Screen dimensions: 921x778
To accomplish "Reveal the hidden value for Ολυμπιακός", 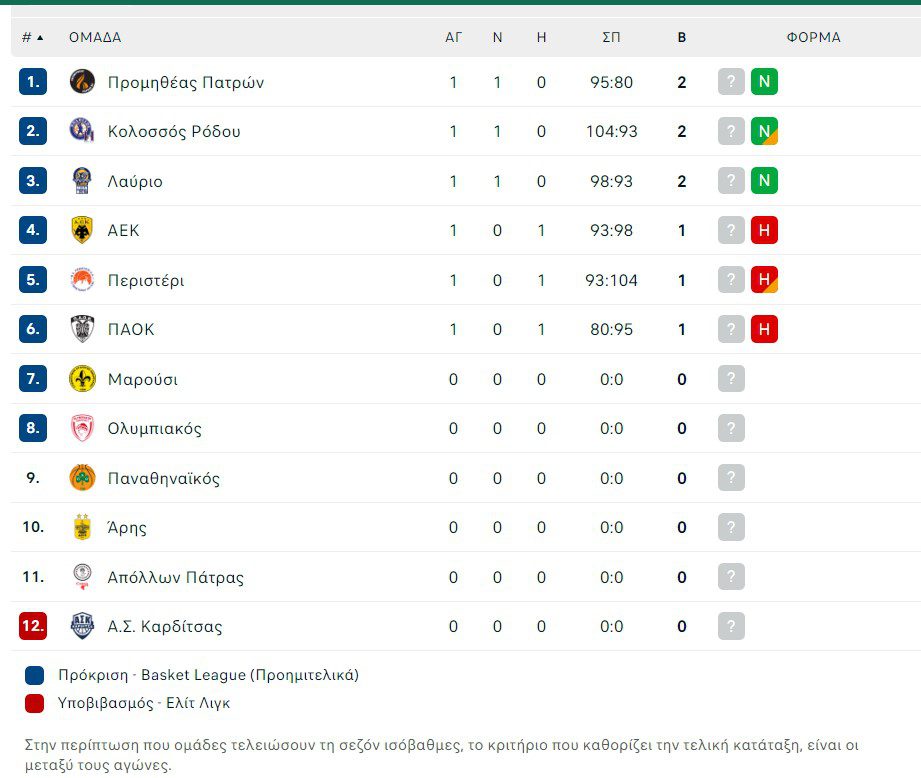I will click(731, 428).
